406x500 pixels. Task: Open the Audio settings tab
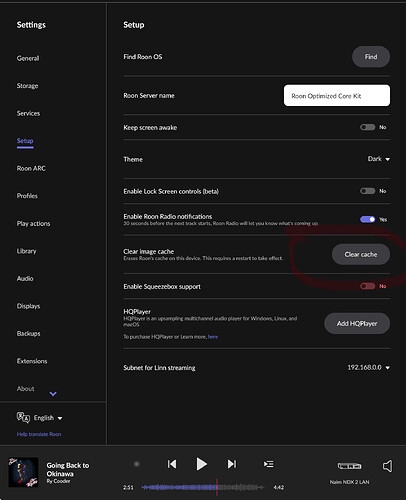25,278
